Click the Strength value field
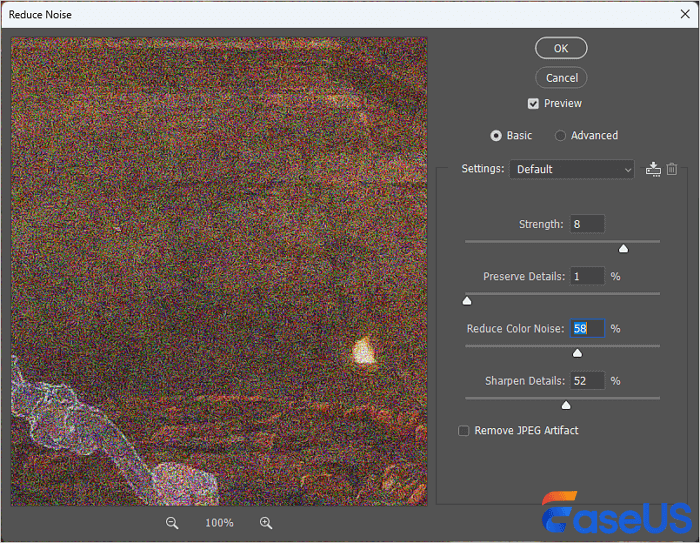This screenshot has width=700, height=543. 587,224
